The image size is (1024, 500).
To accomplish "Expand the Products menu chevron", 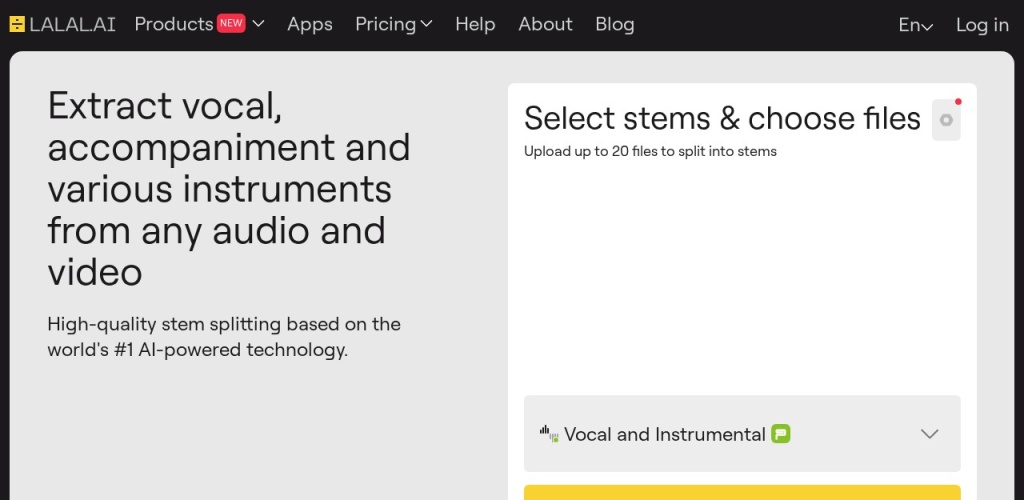I will tap(259, 24).
